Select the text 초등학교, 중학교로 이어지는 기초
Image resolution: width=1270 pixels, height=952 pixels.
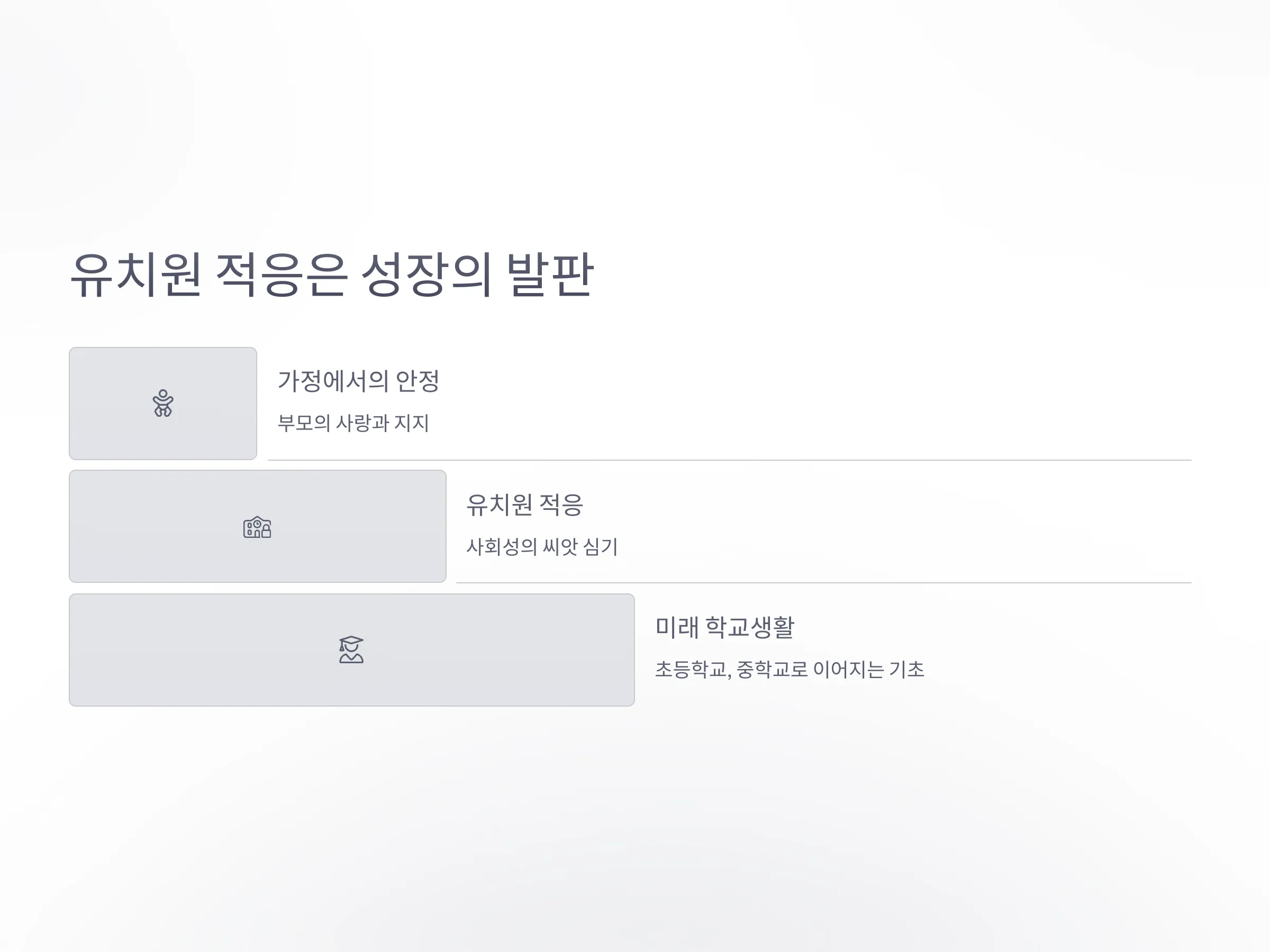[790, 670]
